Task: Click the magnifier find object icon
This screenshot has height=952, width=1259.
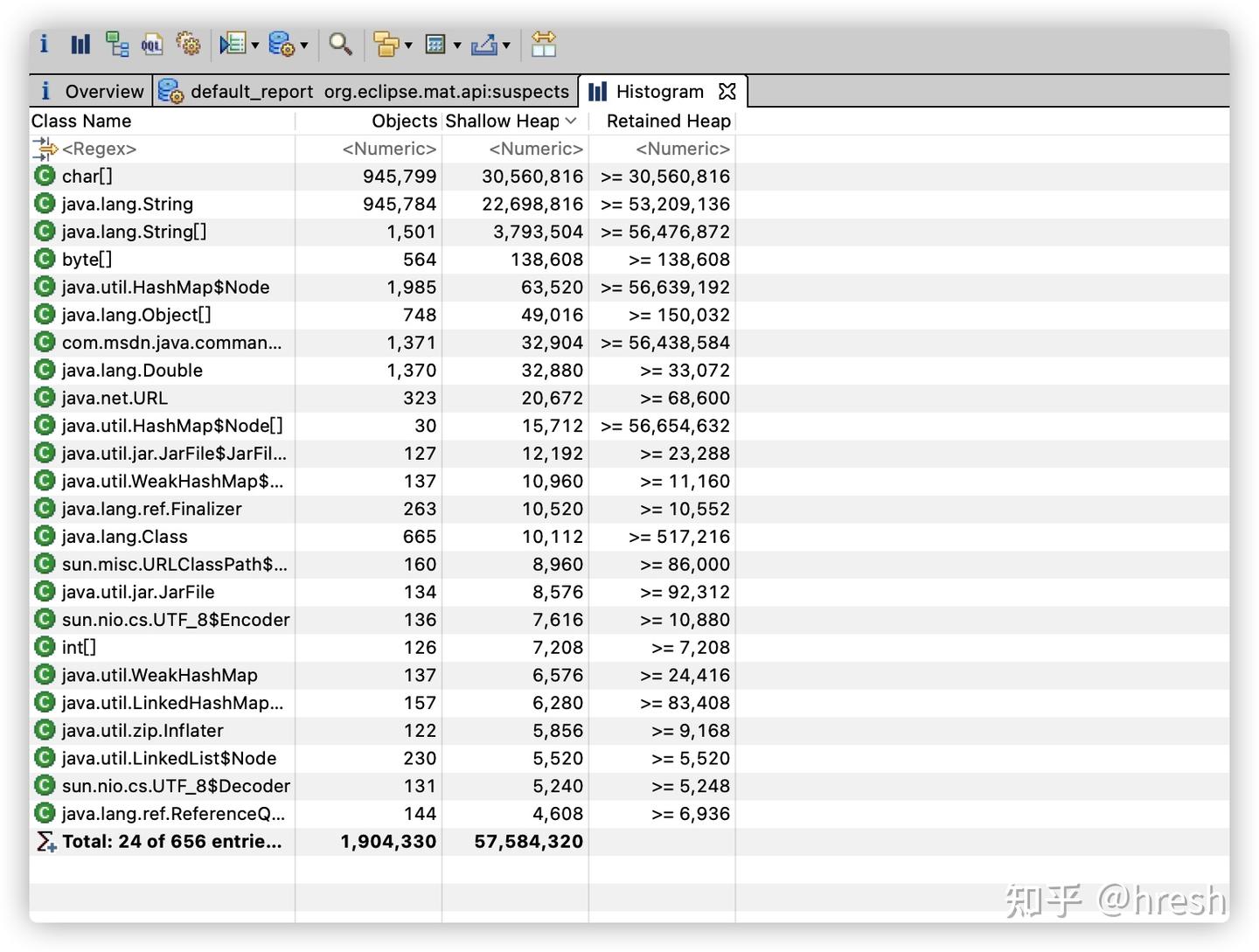Action: [340, 44]
